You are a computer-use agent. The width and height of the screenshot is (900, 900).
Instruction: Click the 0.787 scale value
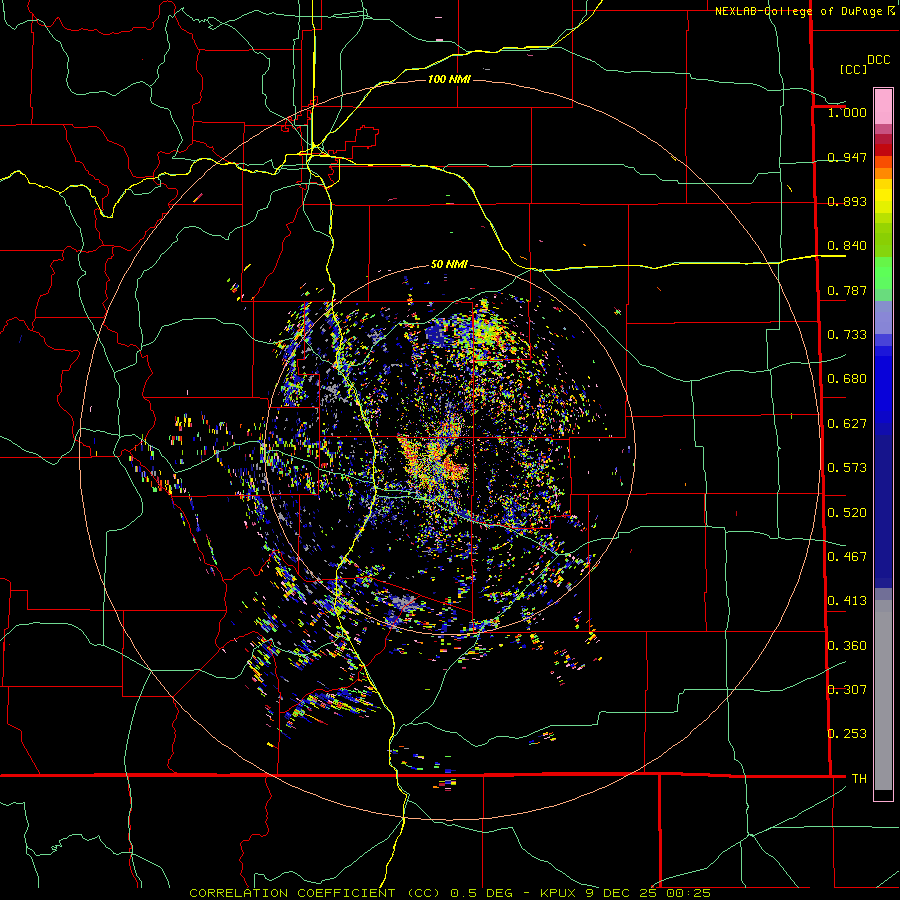847,290
